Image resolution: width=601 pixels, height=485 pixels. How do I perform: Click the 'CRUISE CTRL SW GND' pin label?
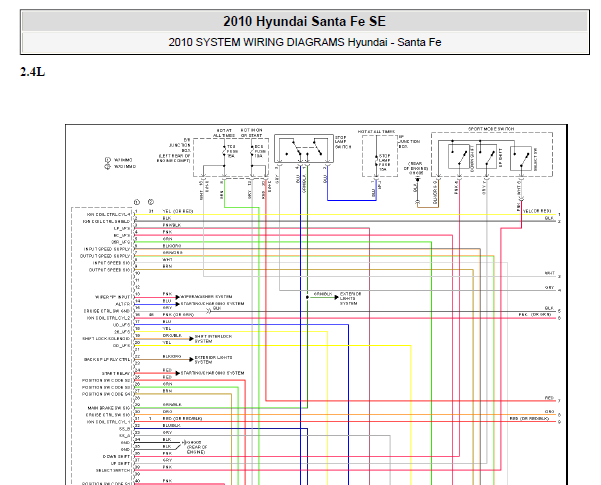(x=107, y=311)
